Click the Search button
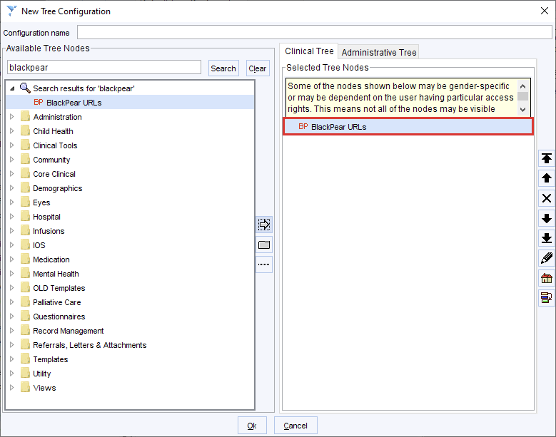The height and width of the screenshot is (437, 556). click(x=223, y=68)
